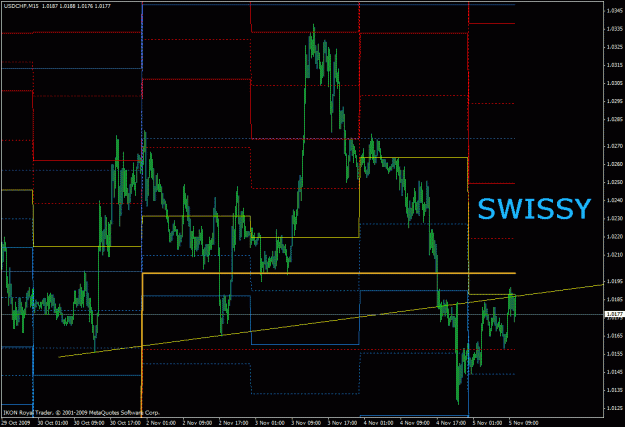Click the 1.0295 price axis label
The width and height of the screenshot is (625, 427).
click(615, 101)
